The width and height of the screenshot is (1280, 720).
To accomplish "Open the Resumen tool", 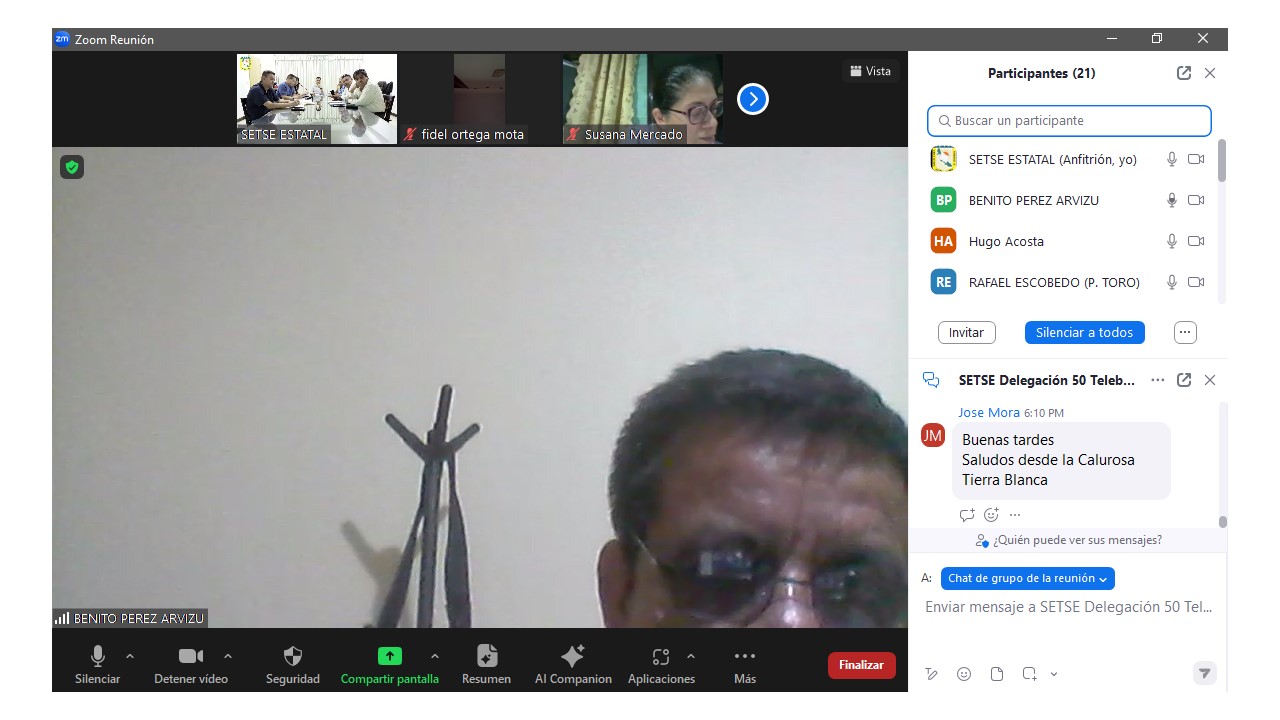I will coord(486,657).
